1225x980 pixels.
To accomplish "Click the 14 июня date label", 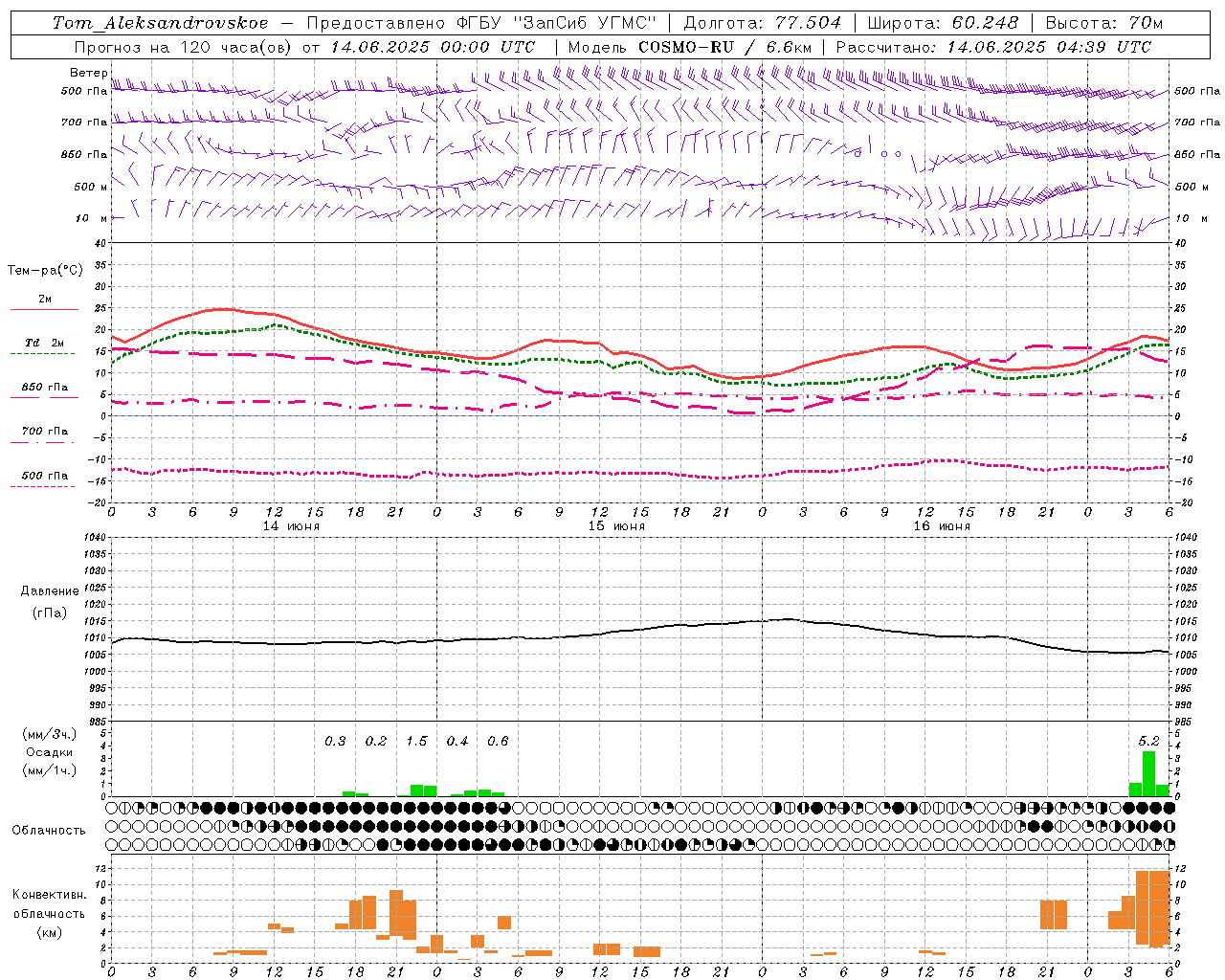I will point(291,526).
